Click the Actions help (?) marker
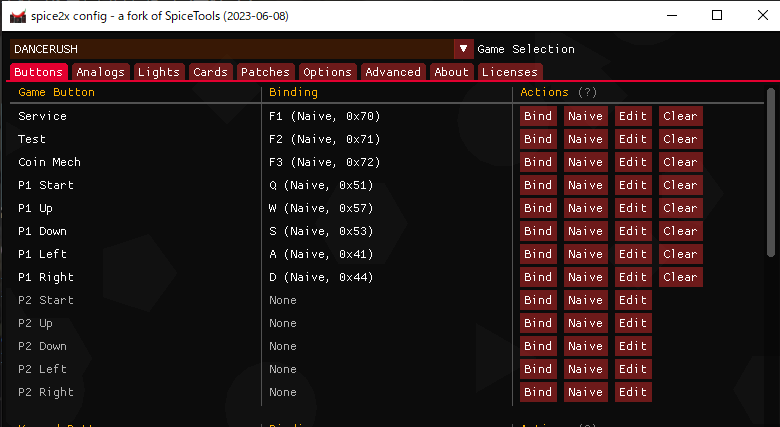Screen dimensions: 780x427 tap(587, 92)
